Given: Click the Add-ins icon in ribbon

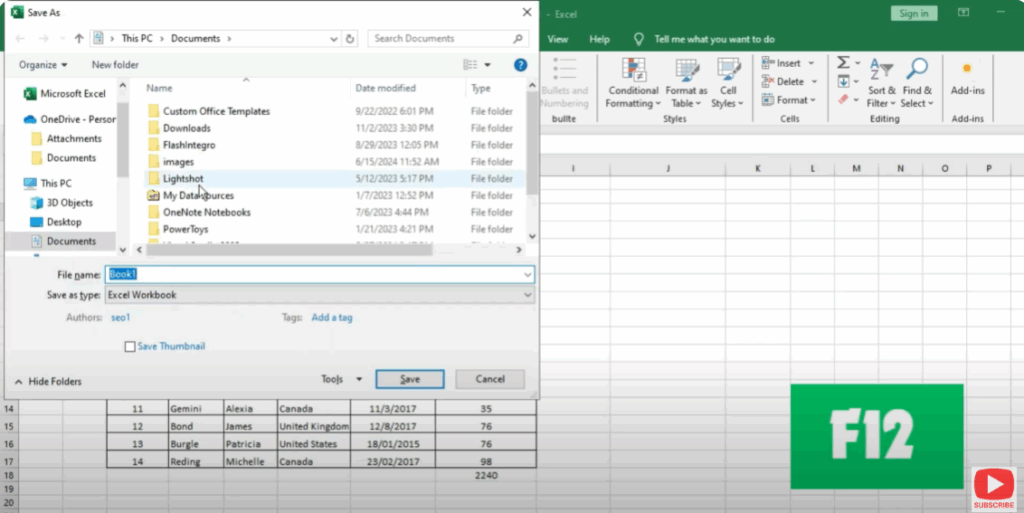Looking at the screenshot, I should coord(967,70).
